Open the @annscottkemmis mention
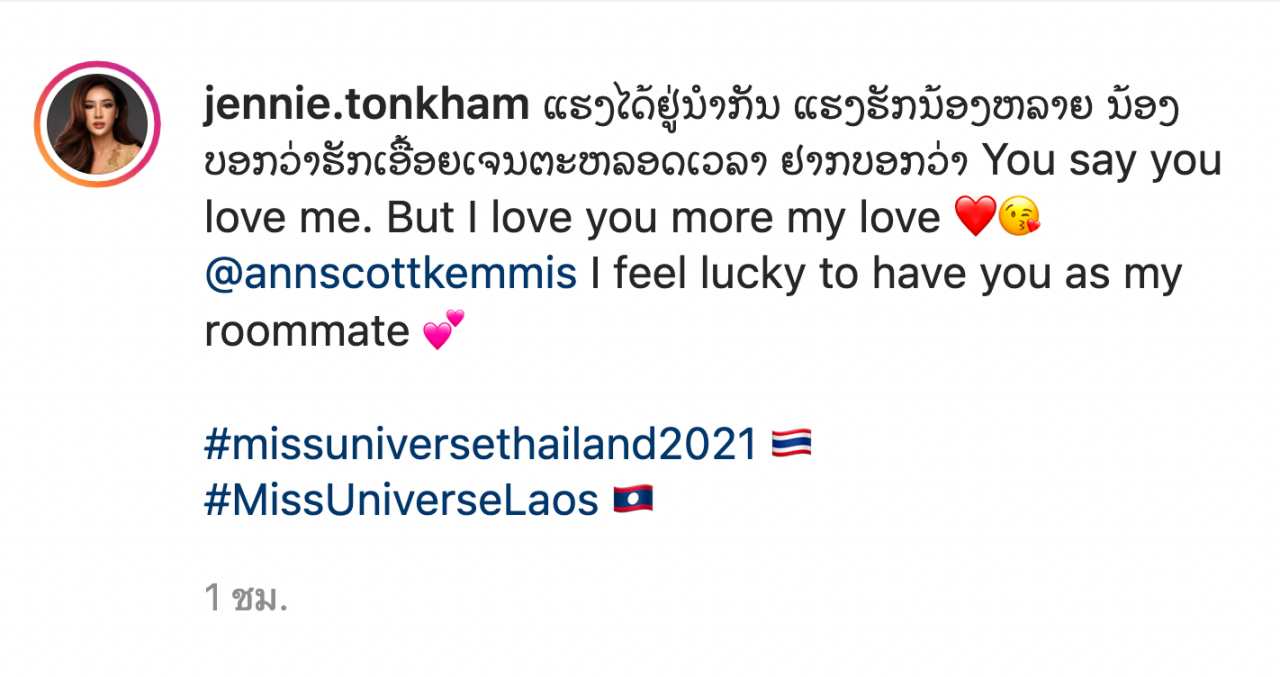 coord(391,274)
